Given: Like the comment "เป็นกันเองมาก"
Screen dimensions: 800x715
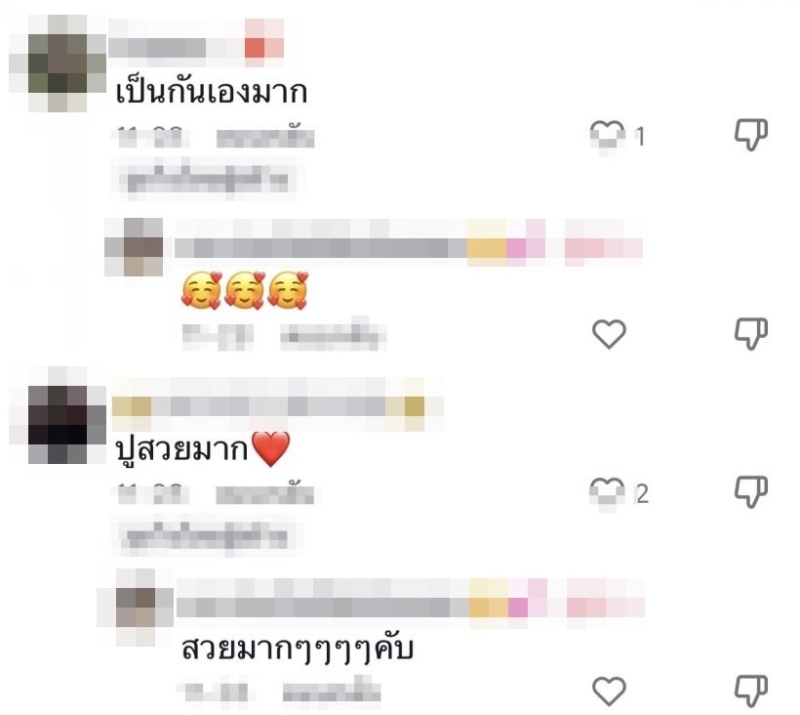Looking at the screenshot, I should [x=608, y=135].
